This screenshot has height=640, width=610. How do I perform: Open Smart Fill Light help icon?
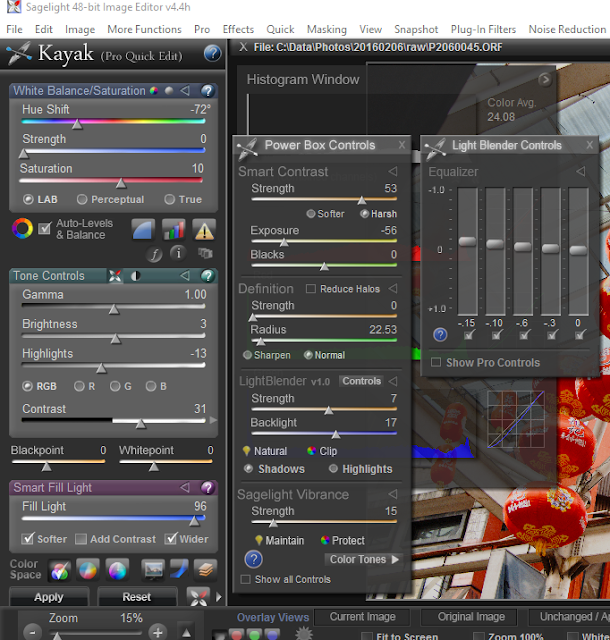click(207, 487)
